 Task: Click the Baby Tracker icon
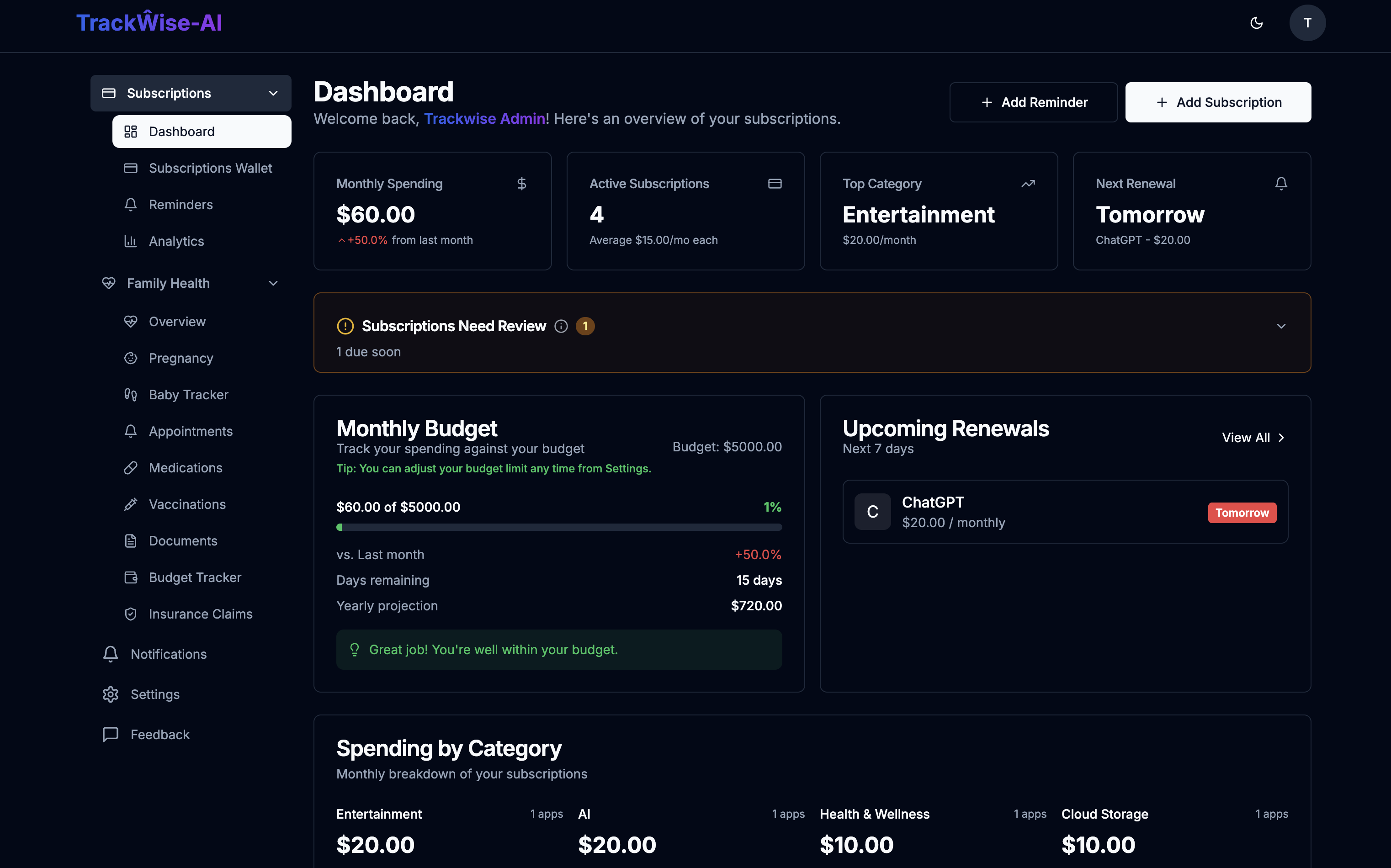(131, 394)
